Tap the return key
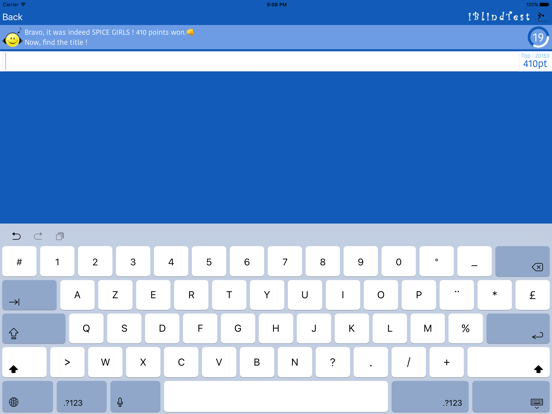 (518, 328)
